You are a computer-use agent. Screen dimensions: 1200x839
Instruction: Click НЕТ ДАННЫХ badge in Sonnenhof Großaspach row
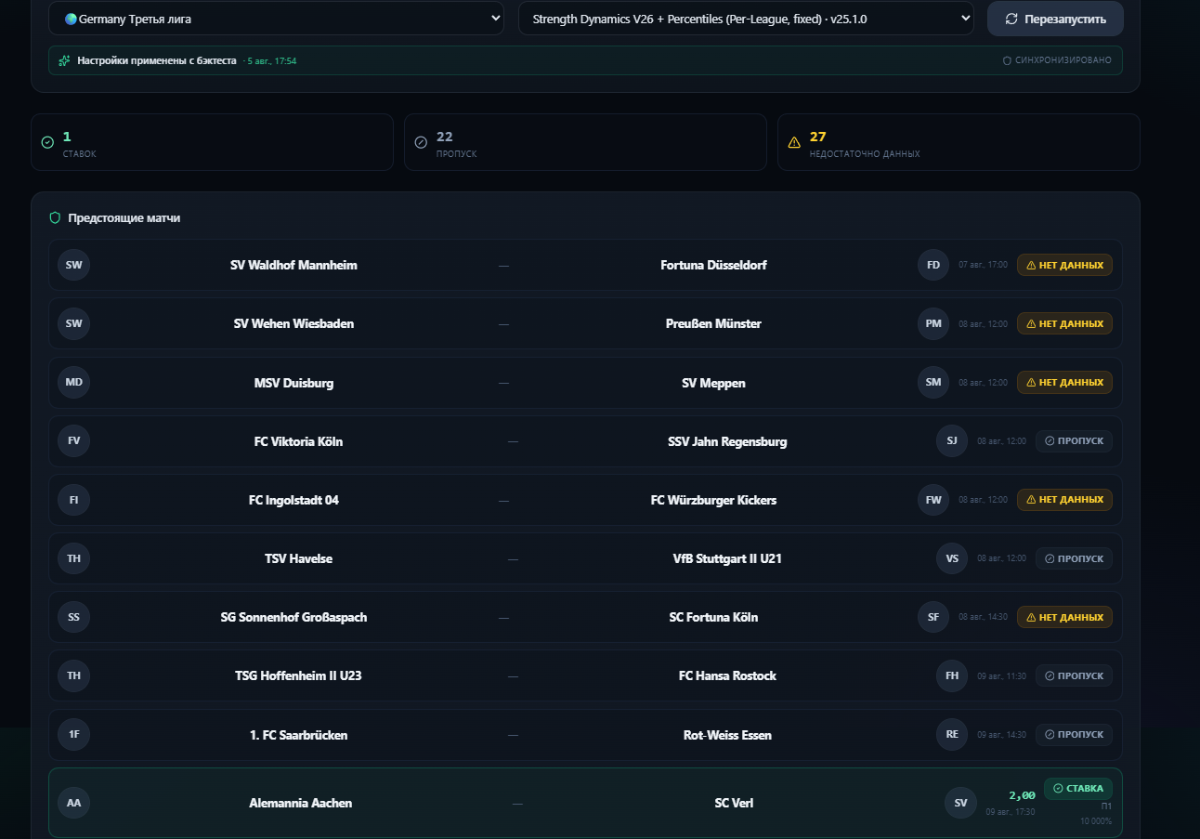[x=1065, y=617]
